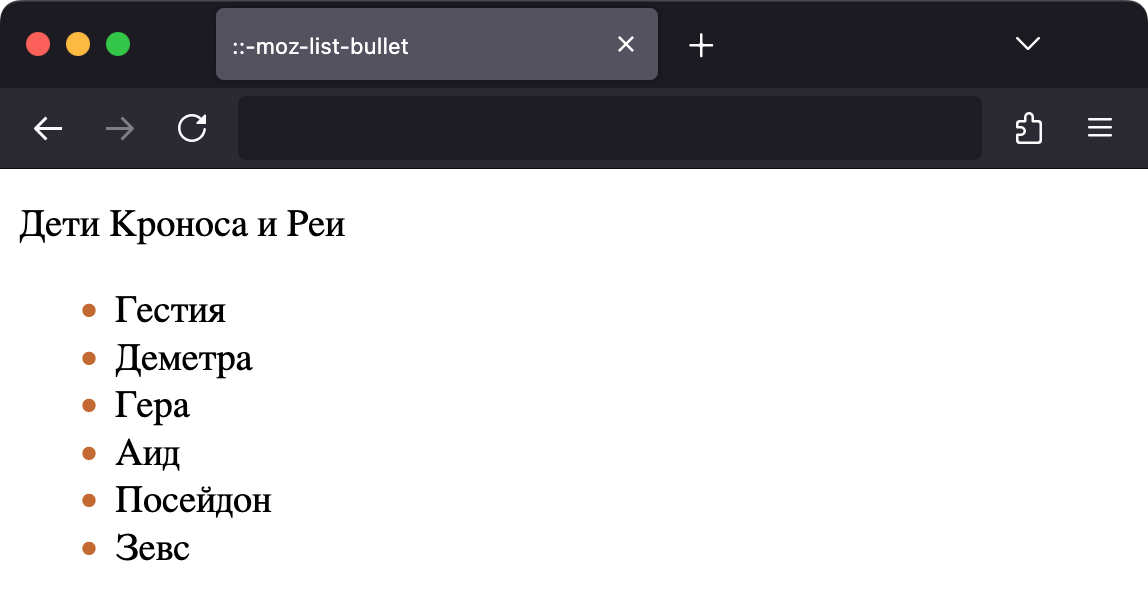Click the heading Дети Кроноса и Реи

(x=182, y=224)
